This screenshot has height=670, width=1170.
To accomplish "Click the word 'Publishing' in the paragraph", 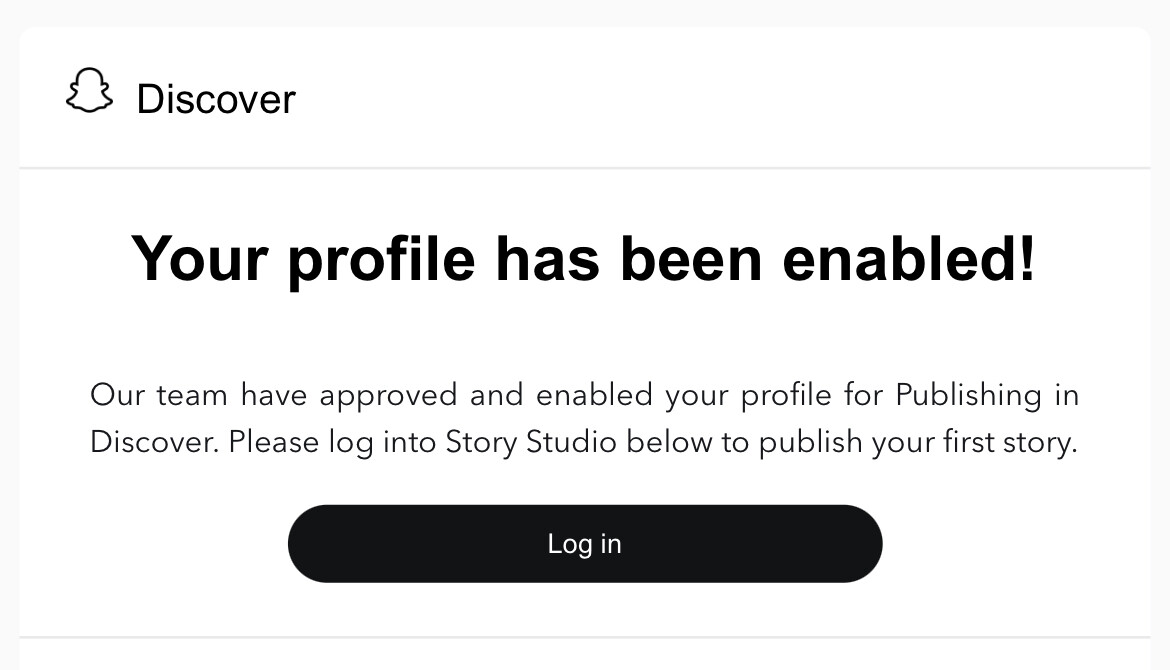I will click(969, 395).
